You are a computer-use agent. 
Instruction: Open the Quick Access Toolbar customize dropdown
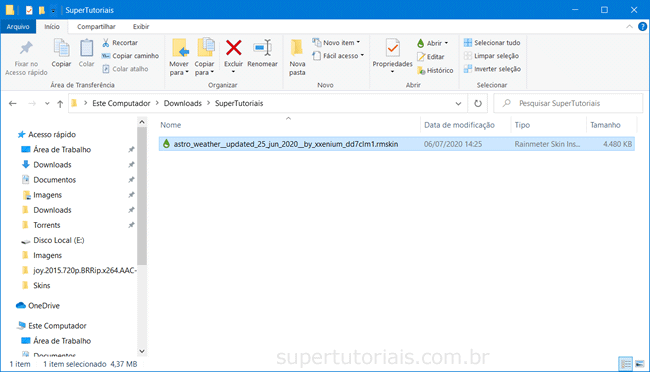click(53, 10)
